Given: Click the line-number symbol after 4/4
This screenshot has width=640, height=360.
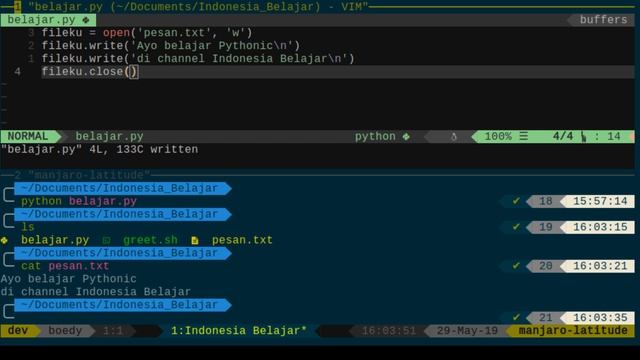Looking at the screenshot, I should coord(584,137).
